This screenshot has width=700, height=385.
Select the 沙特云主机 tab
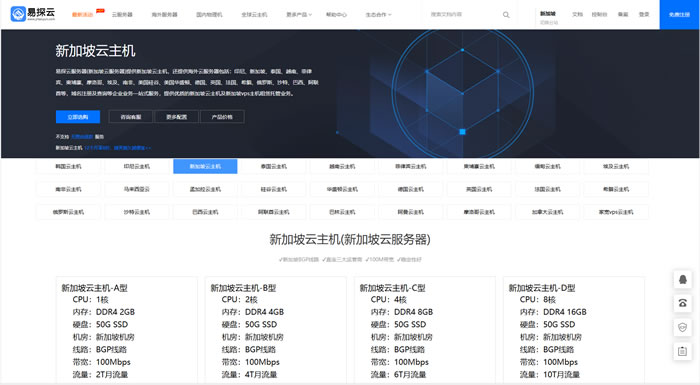point(137,212)
